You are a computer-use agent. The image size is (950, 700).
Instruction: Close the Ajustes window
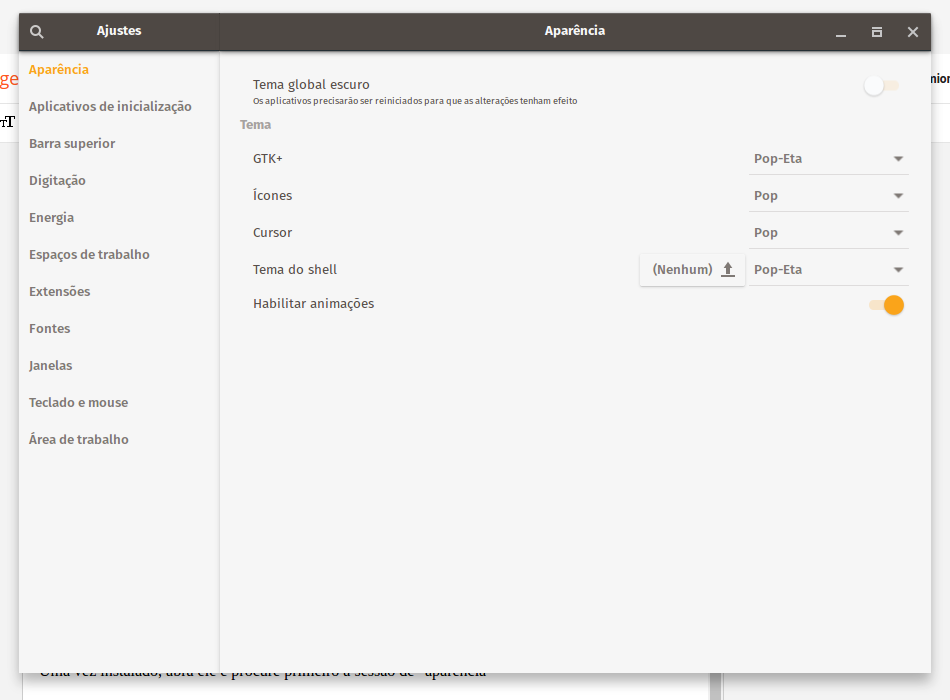click(913, 32)
